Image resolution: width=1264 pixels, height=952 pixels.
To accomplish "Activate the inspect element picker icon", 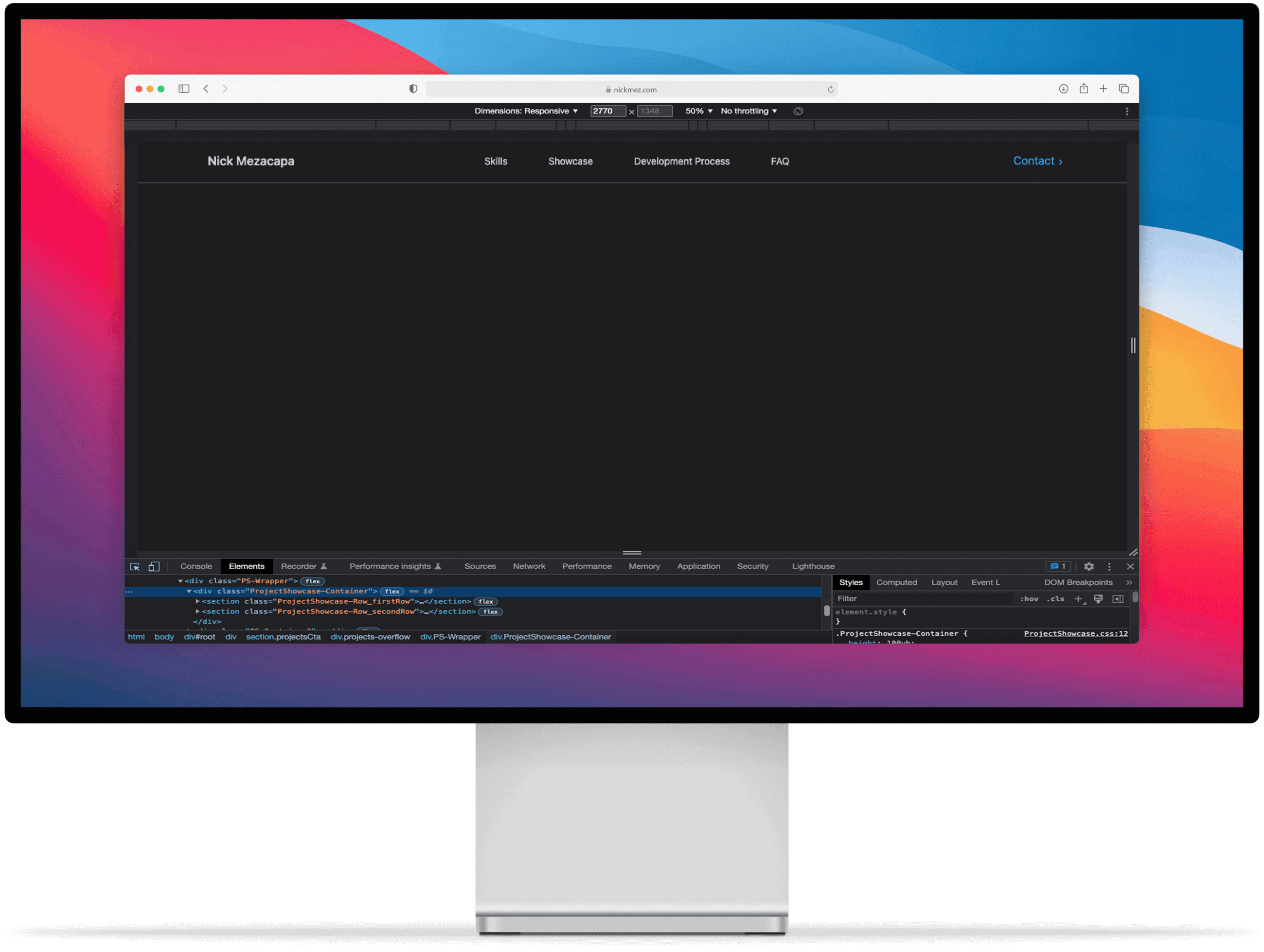I will pyautogui.click(x=135, y=566).
